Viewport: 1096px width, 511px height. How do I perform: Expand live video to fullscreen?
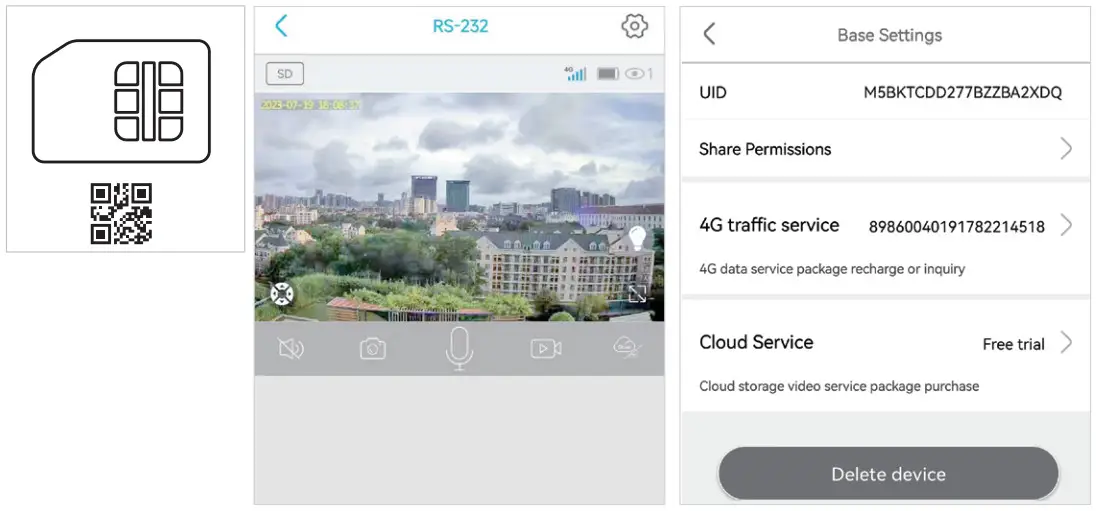point(637,293)
